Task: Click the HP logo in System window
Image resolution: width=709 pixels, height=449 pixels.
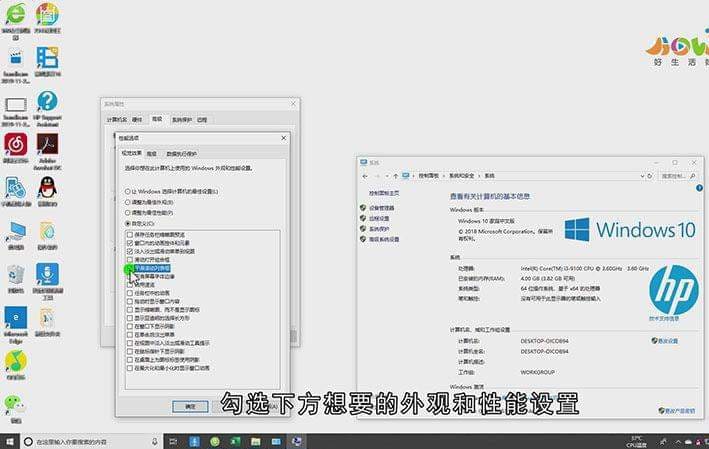Action: pos(673,290)
